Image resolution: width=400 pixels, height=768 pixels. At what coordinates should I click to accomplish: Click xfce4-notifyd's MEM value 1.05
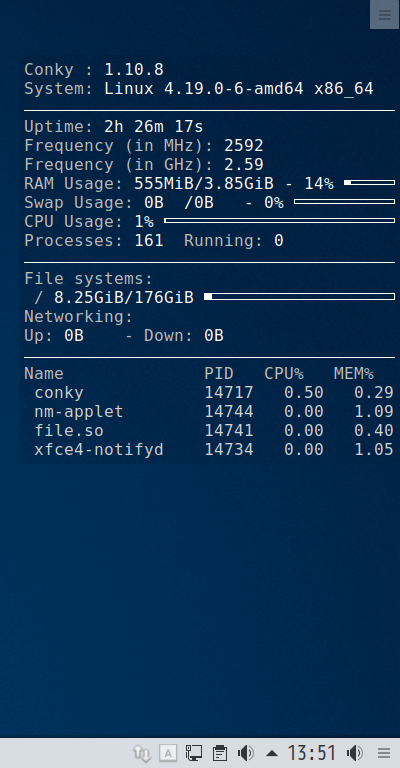point(374,449)
